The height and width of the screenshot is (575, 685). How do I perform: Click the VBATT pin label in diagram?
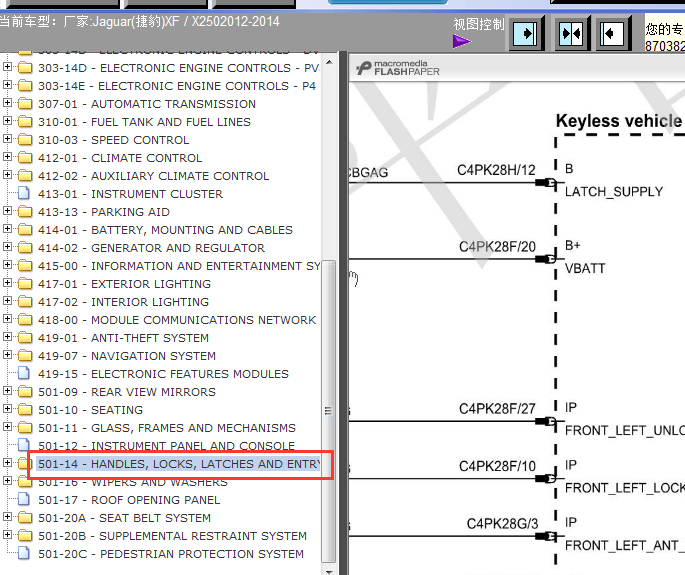(585, 268)
